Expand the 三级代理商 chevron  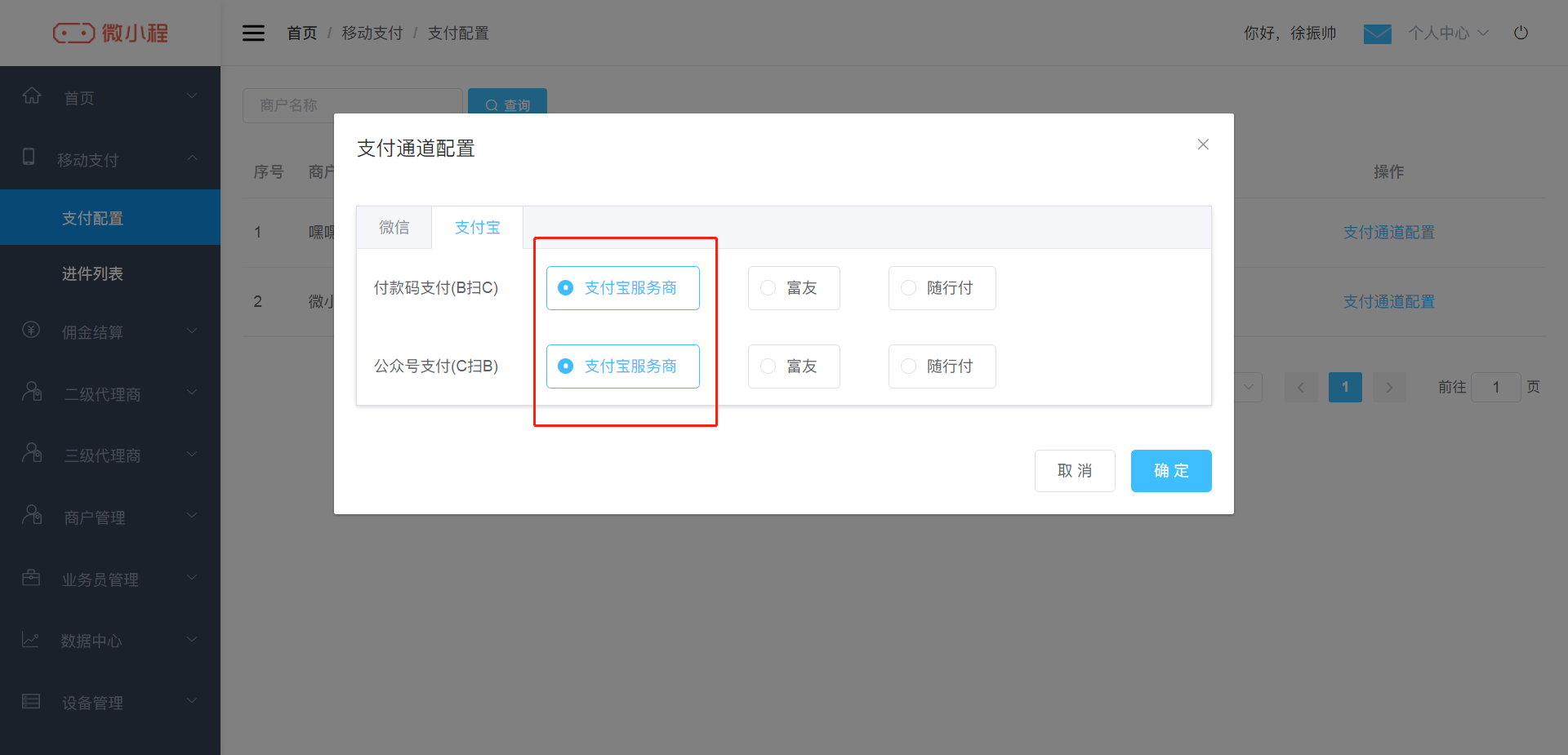click(192, 454)
